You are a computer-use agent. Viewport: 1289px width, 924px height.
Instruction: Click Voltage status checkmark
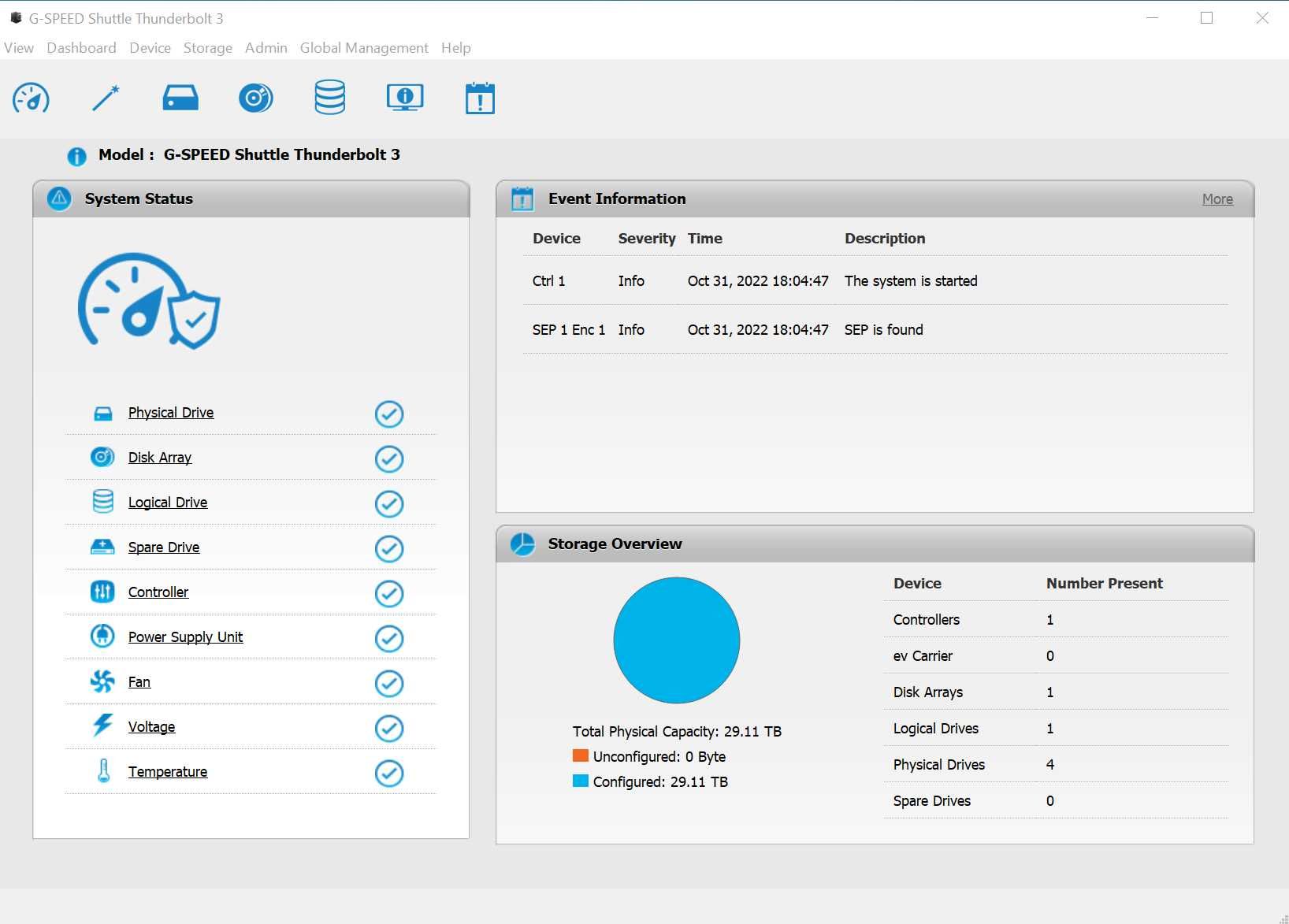(x=389, y=728)
